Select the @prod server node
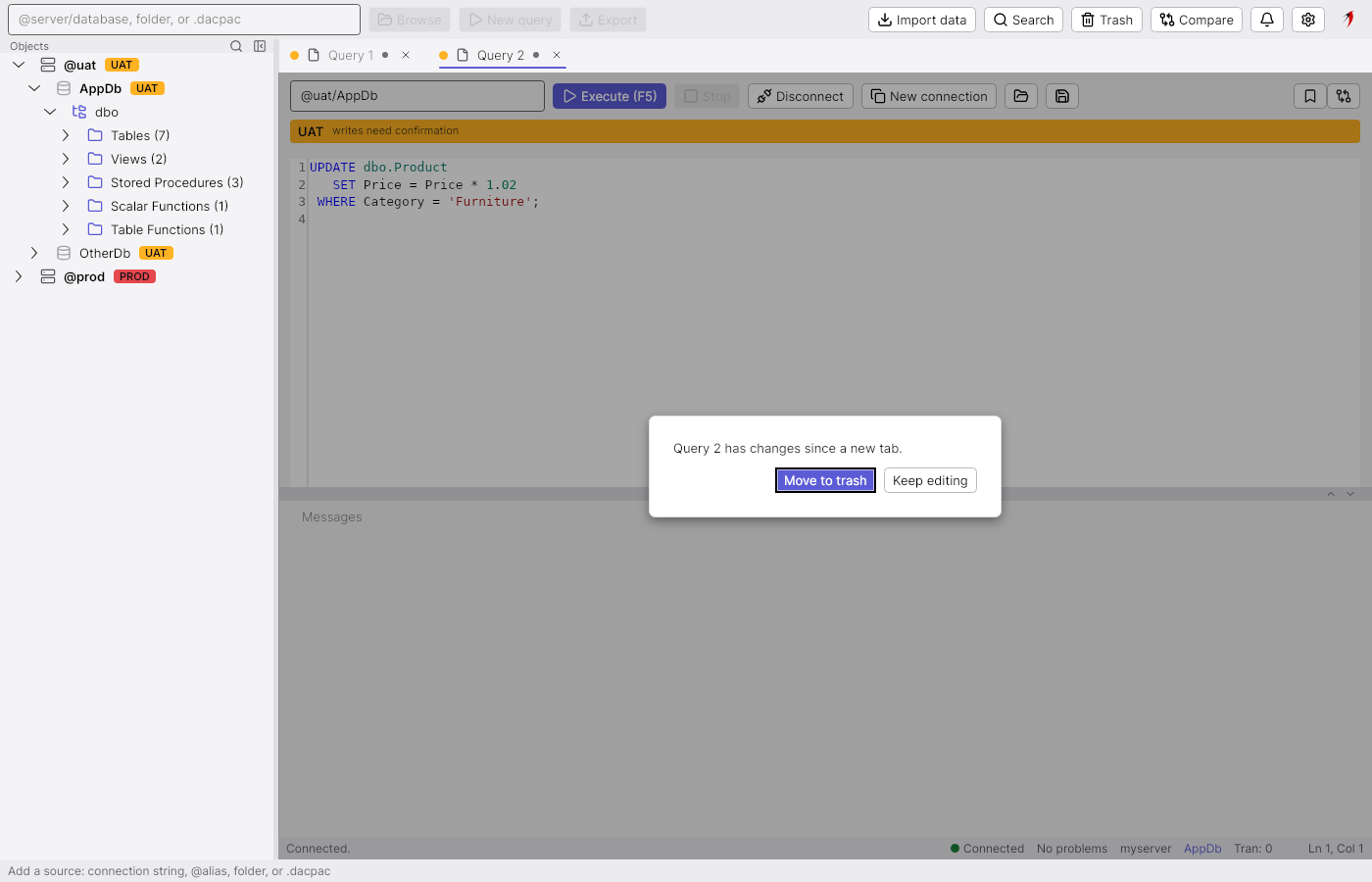Screen dimensions: 1372x882 [84, 276]
